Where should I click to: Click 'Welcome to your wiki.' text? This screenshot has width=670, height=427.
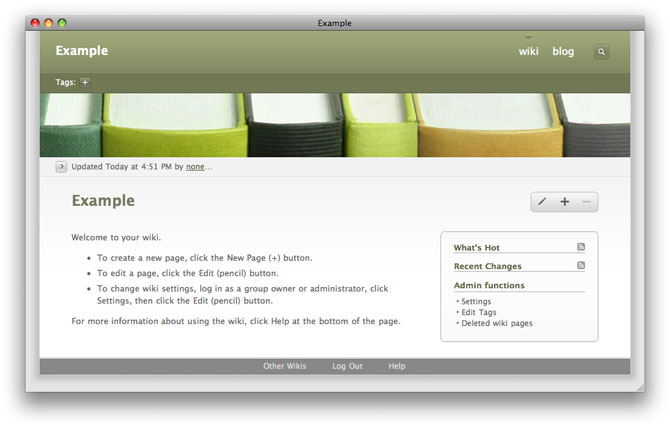point(116,237)
